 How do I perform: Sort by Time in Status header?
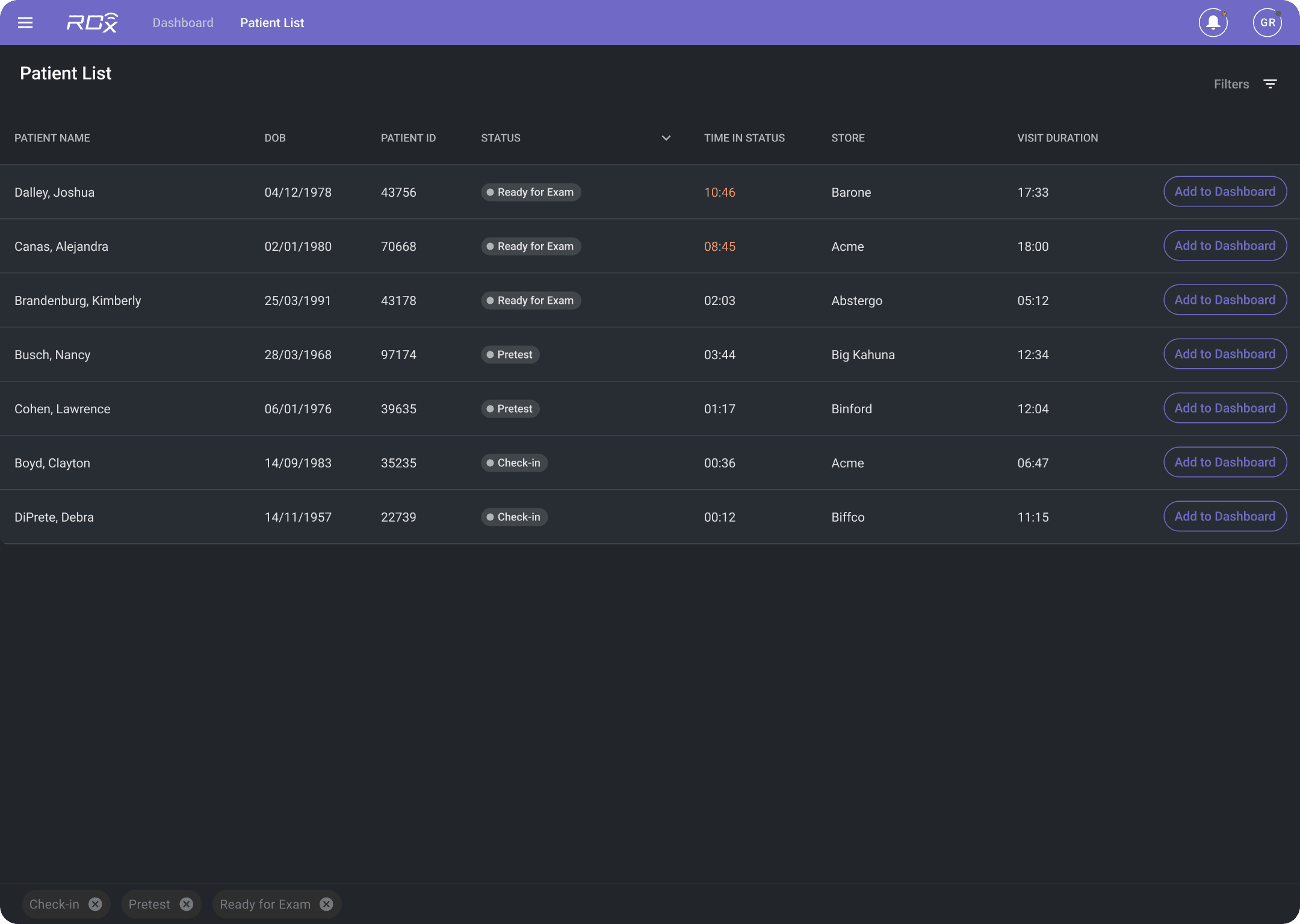pos(744,138)
